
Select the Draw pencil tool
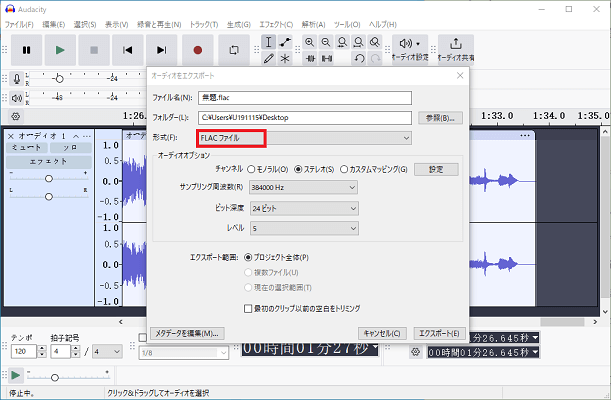[268, 58]
